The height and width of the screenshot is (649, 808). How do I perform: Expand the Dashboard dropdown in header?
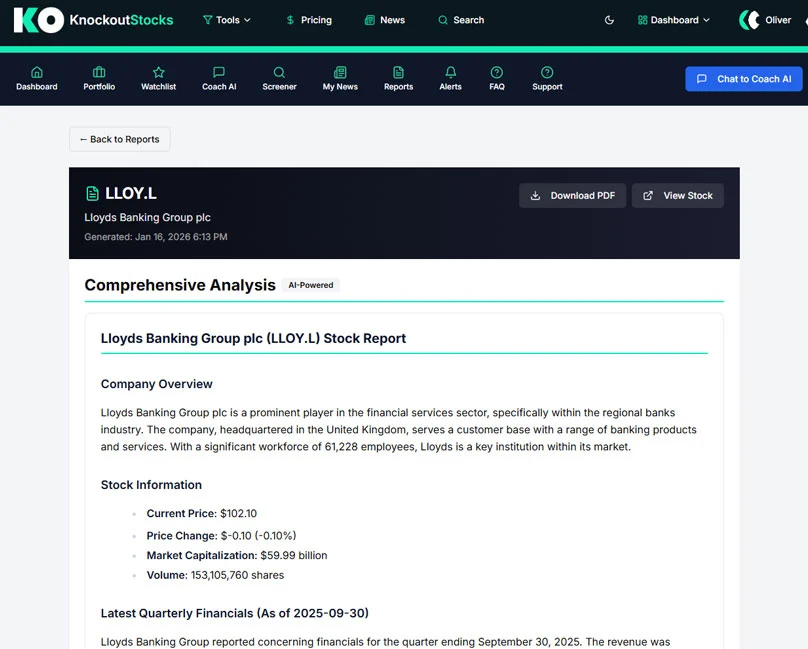point(674,20)
